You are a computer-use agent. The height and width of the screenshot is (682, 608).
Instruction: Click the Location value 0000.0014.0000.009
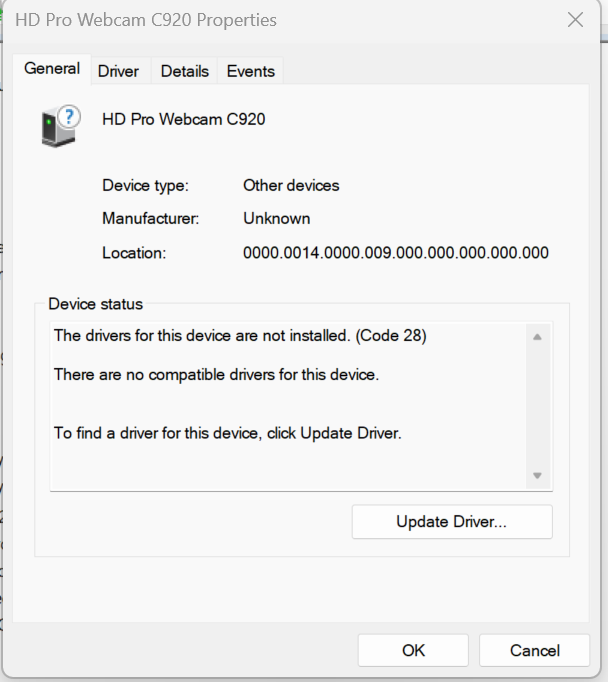pos(396,253)
